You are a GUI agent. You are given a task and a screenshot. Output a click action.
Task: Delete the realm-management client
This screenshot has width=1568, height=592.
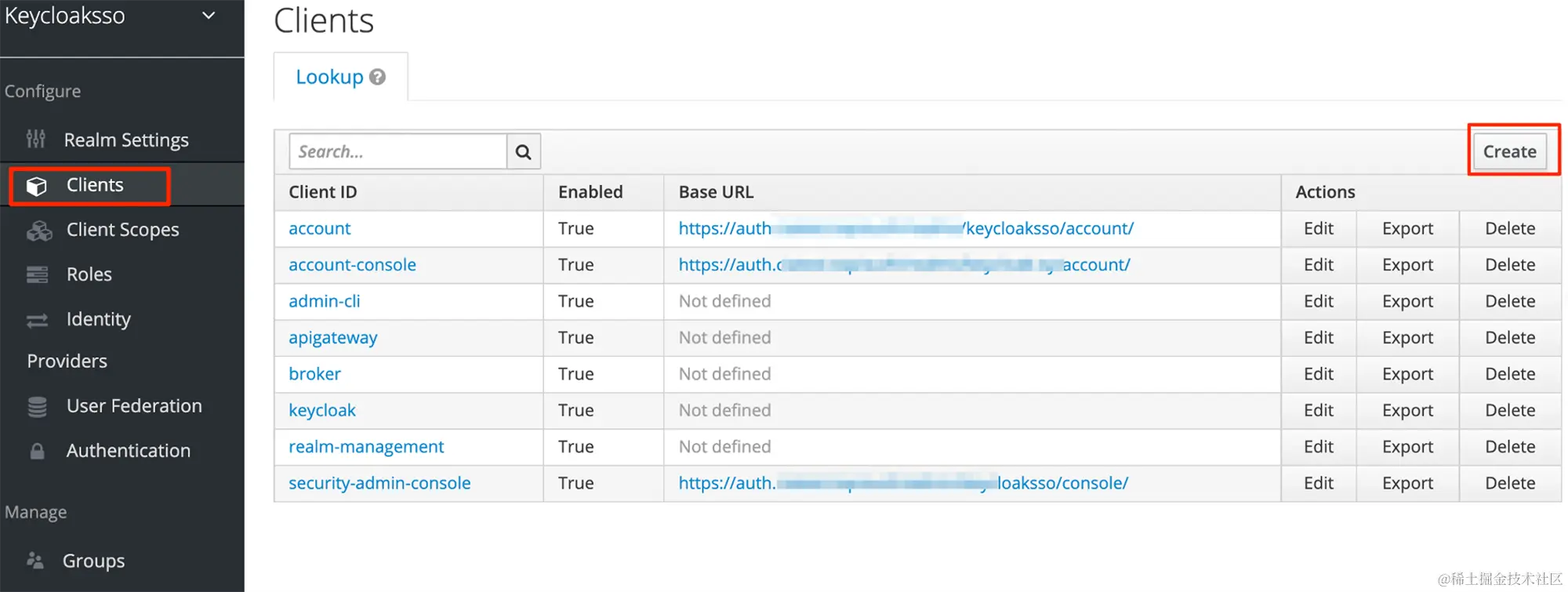click(1509, 447)
